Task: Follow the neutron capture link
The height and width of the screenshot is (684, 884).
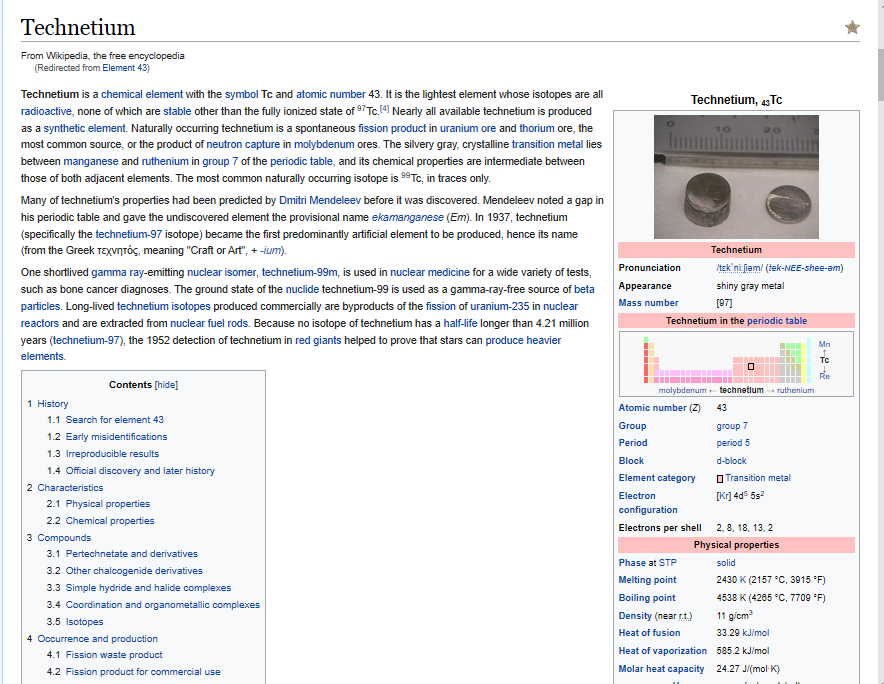Action: coord(243,144)
